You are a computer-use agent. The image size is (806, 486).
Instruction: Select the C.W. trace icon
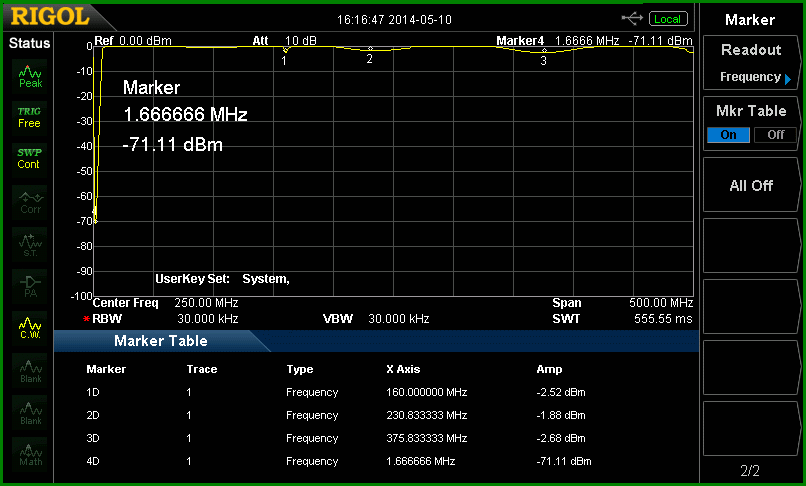coord(30,329)
